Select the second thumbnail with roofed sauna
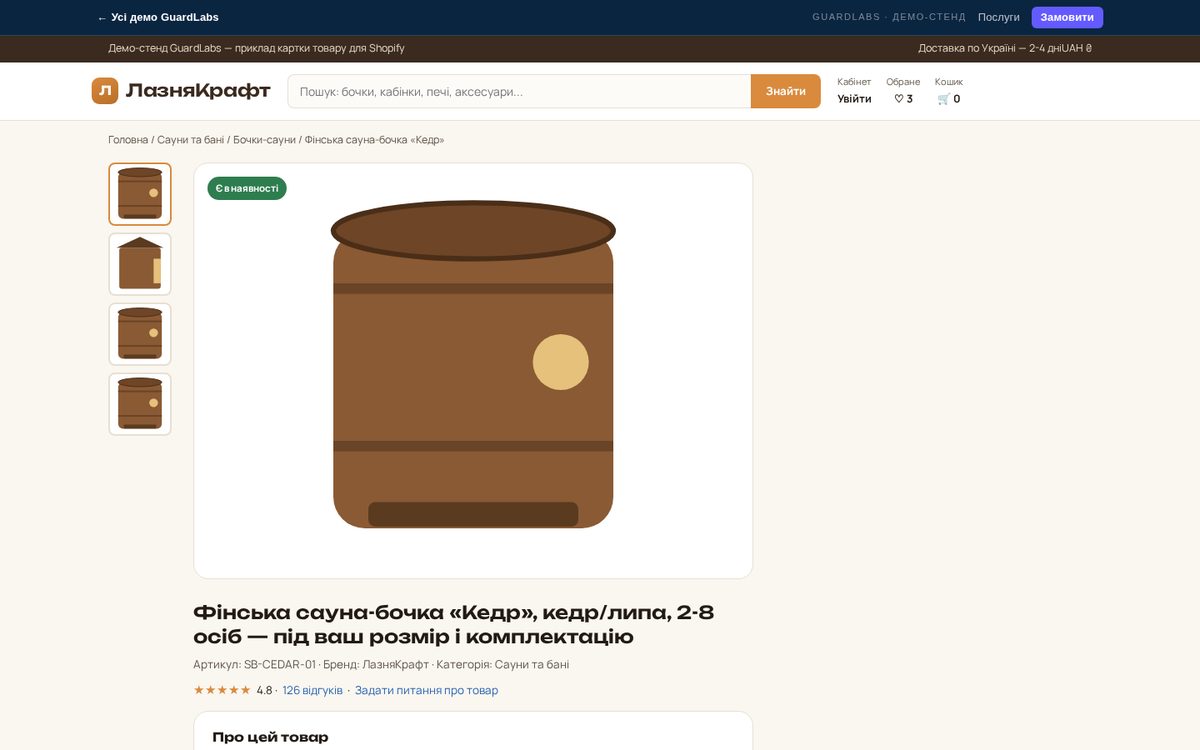This screenshot has height=750, width=1200. [x=140, y=264]
